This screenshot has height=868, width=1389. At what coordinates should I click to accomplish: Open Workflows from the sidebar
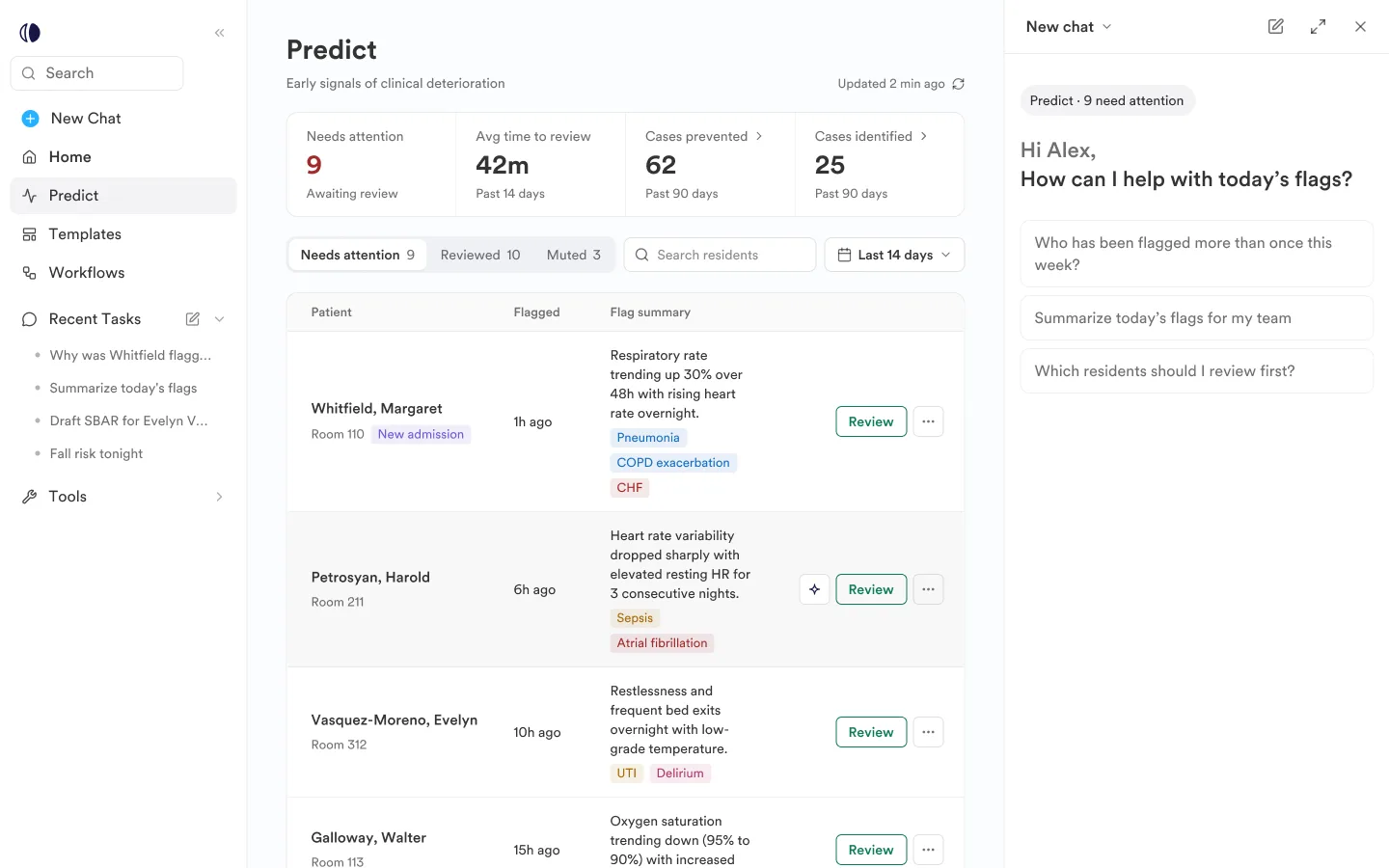pyautogui.click(x=123, y=273)
